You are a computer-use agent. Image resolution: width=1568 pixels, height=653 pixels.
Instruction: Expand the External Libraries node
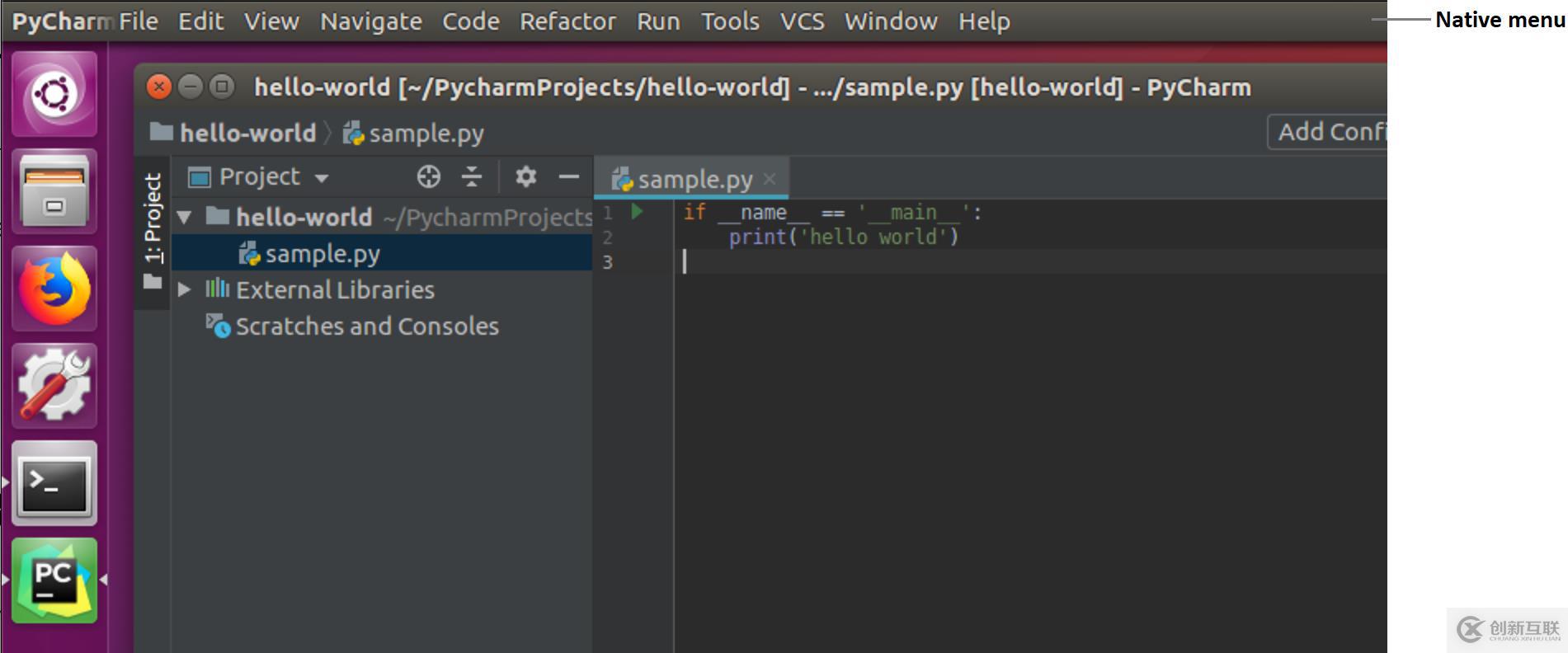(x=185, y=289)
